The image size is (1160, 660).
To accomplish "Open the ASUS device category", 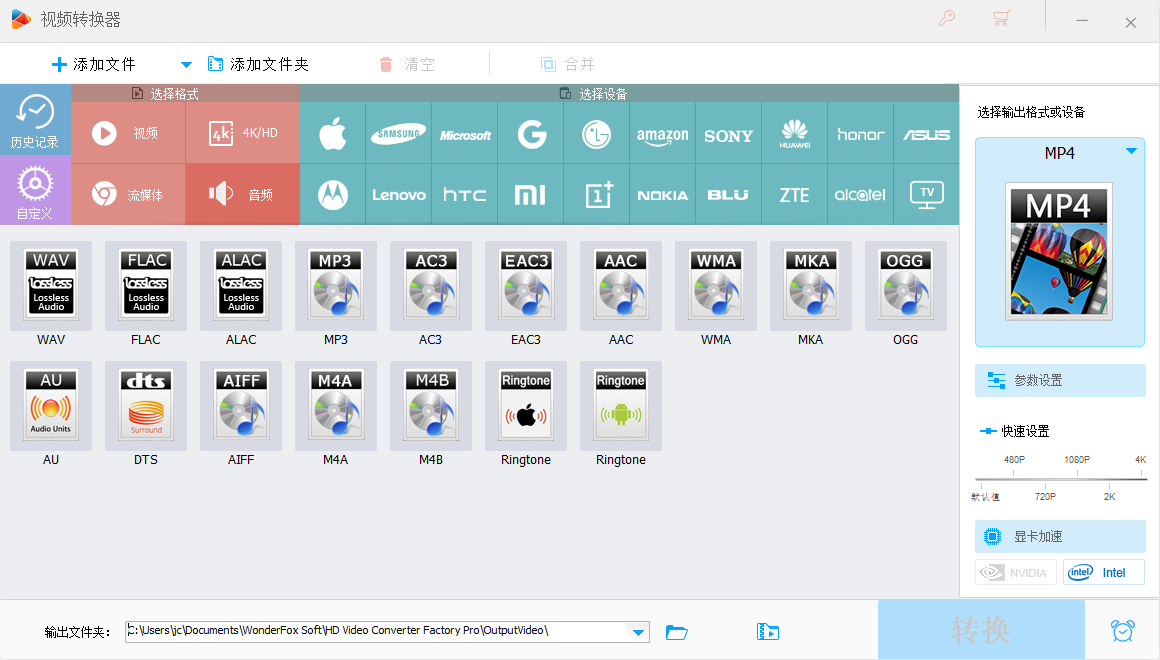I will [x=926, y=133].
